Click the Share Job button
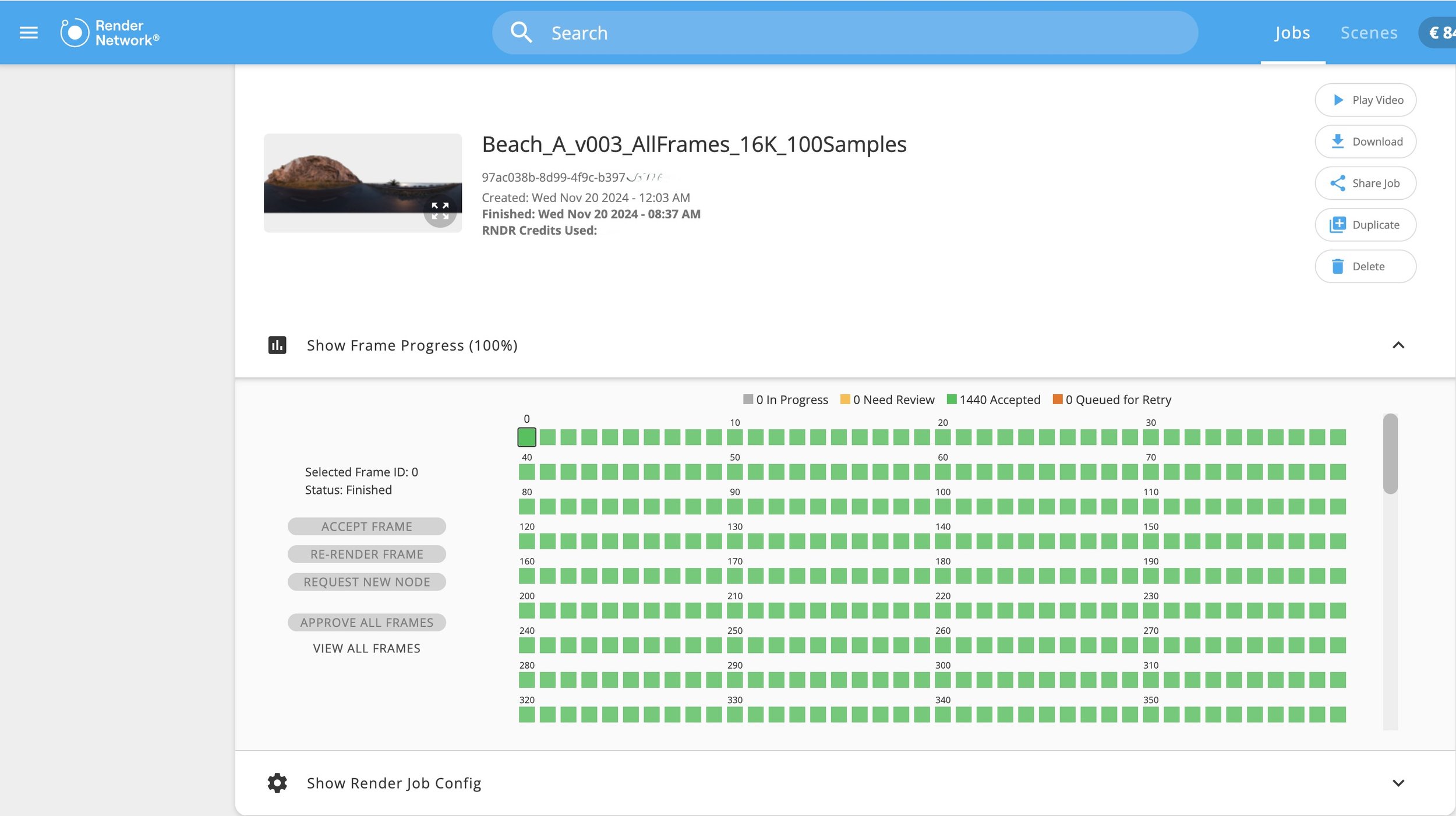 pyautogui.click(x=1365, y=183)
